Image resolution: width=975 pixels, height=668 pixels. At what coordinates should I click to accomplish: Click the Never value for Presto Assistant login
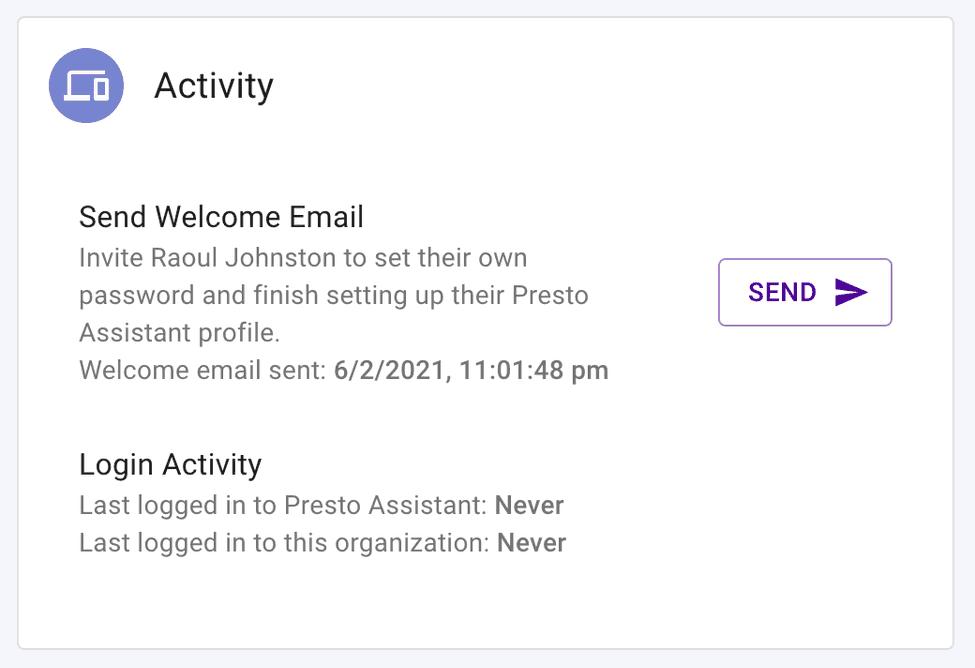pos(529,505)
